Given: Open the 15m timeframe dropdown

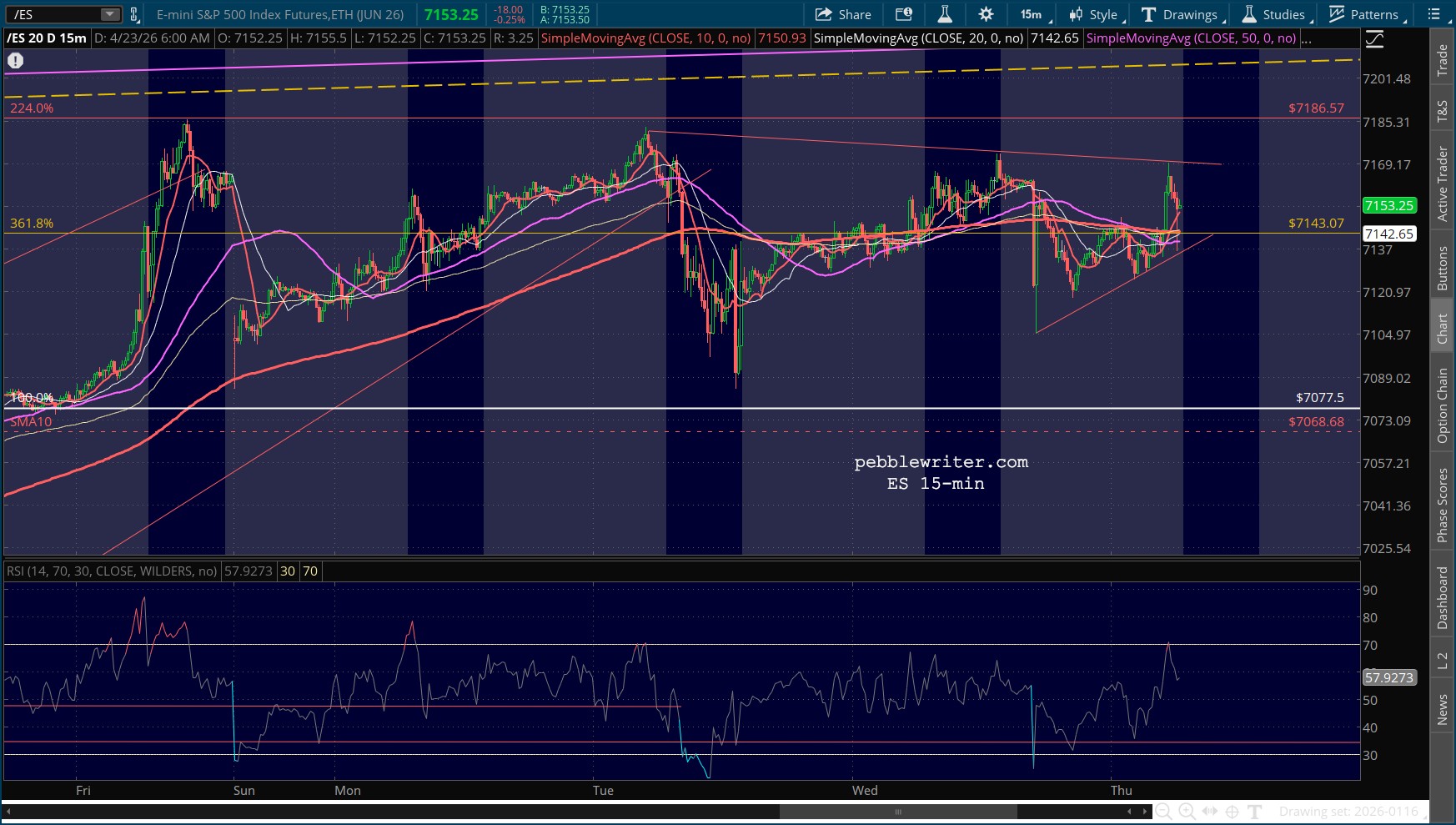Looking at the screenshot, I should tap(1032, 14).
